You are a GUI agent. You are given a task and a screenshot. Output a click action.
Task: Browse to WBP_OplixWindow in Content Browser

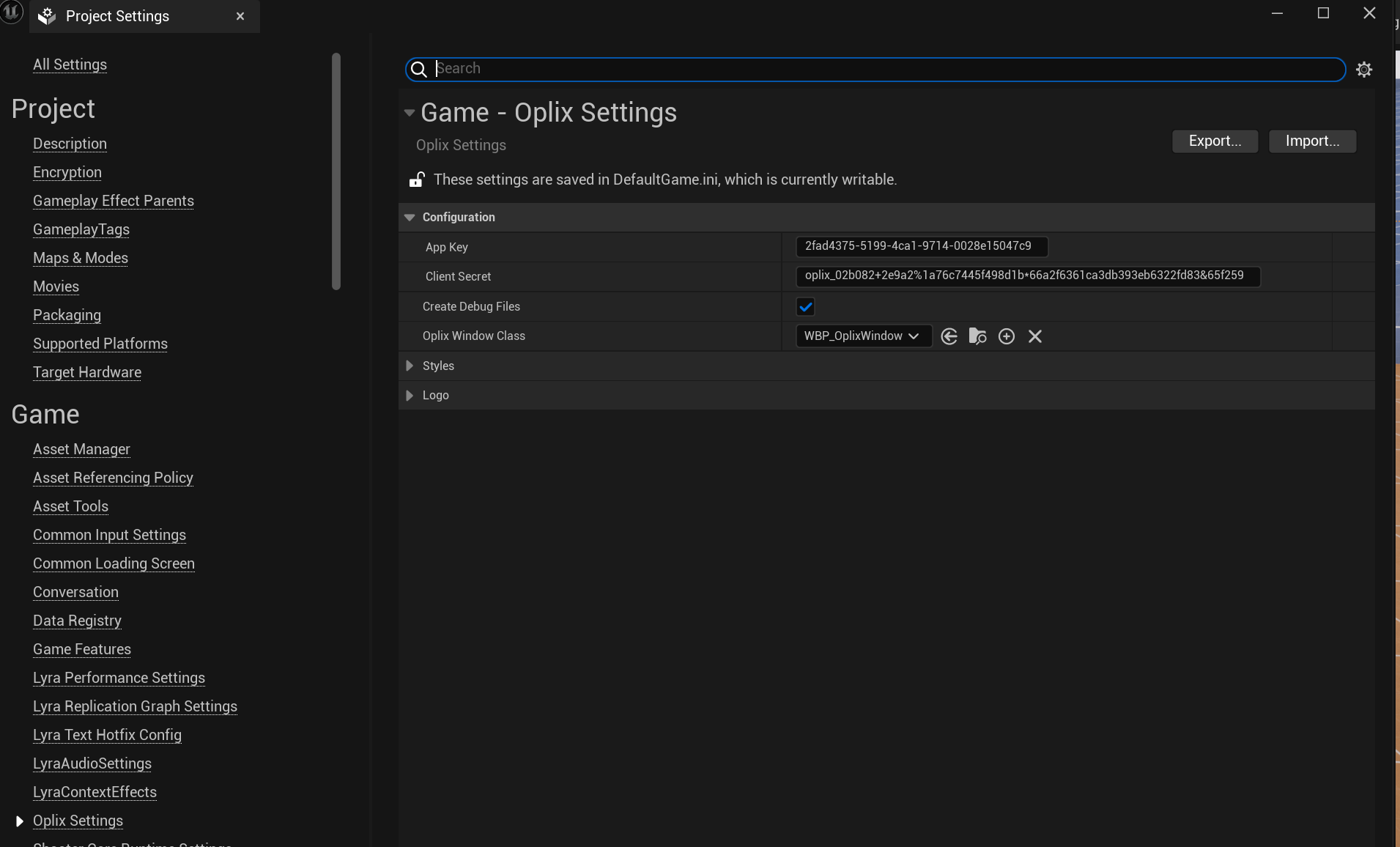(x=978, y=336)
